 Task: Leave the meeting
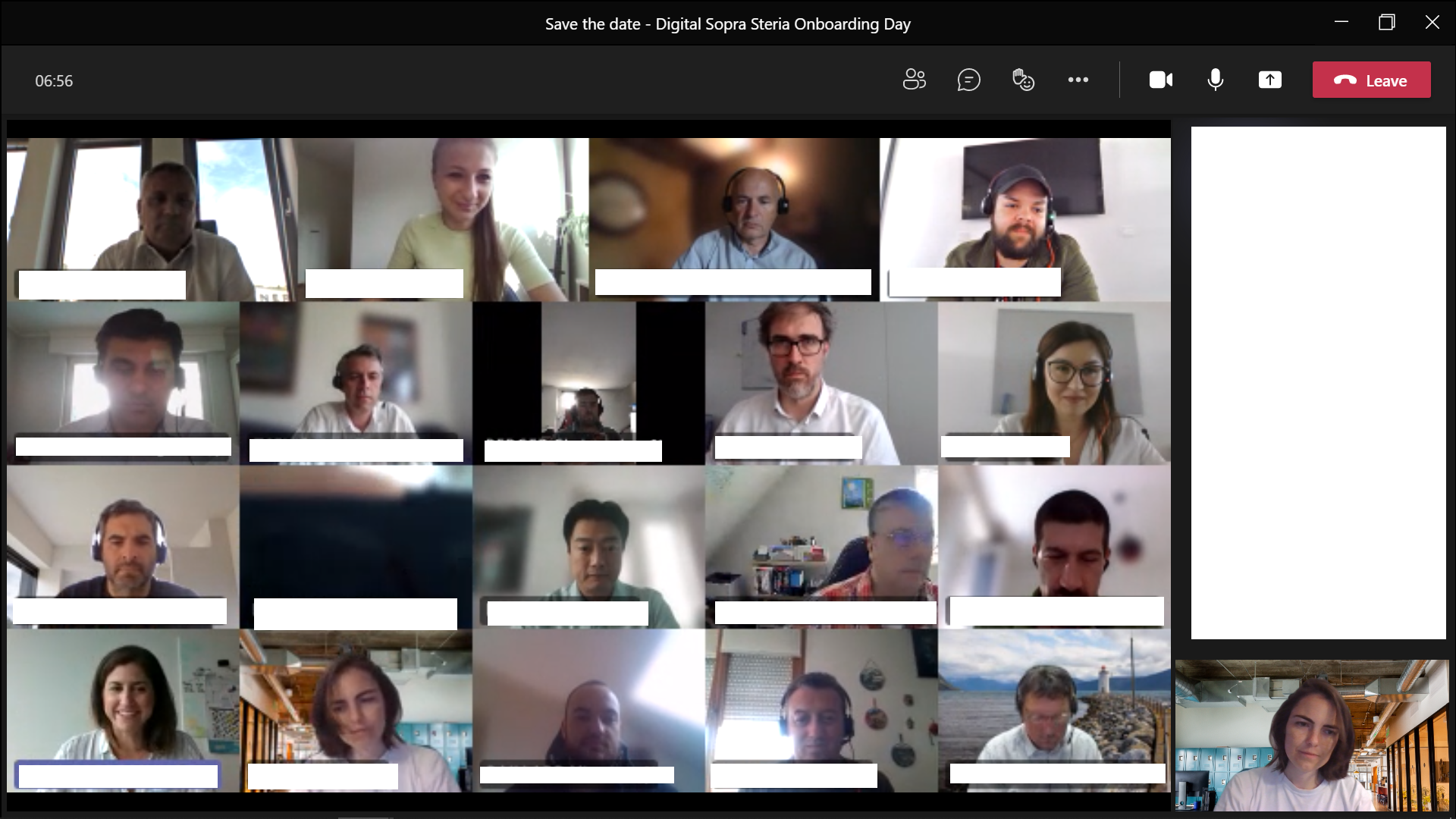coord(1371,80)
